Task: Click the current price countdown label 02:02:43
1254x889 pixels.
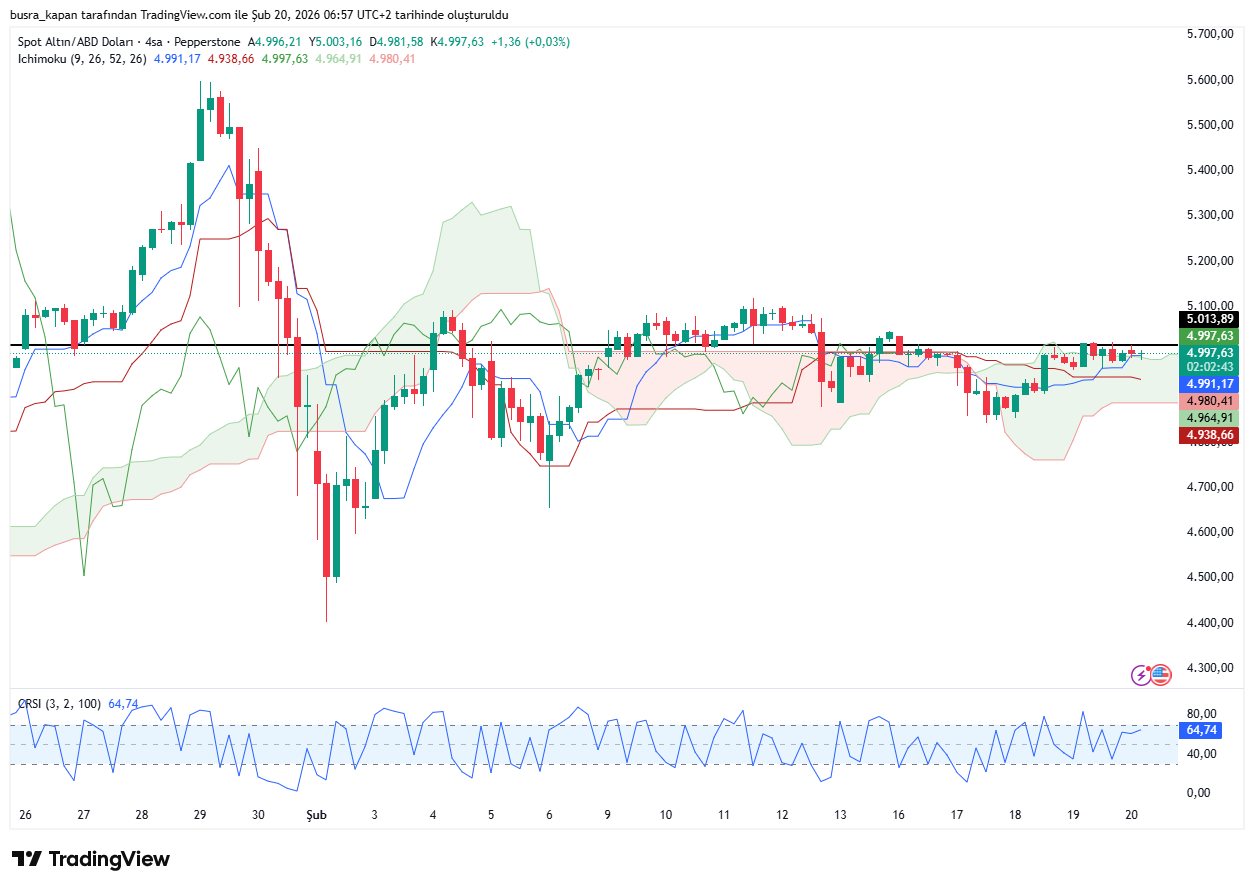Action: (x=1209, y=367)
